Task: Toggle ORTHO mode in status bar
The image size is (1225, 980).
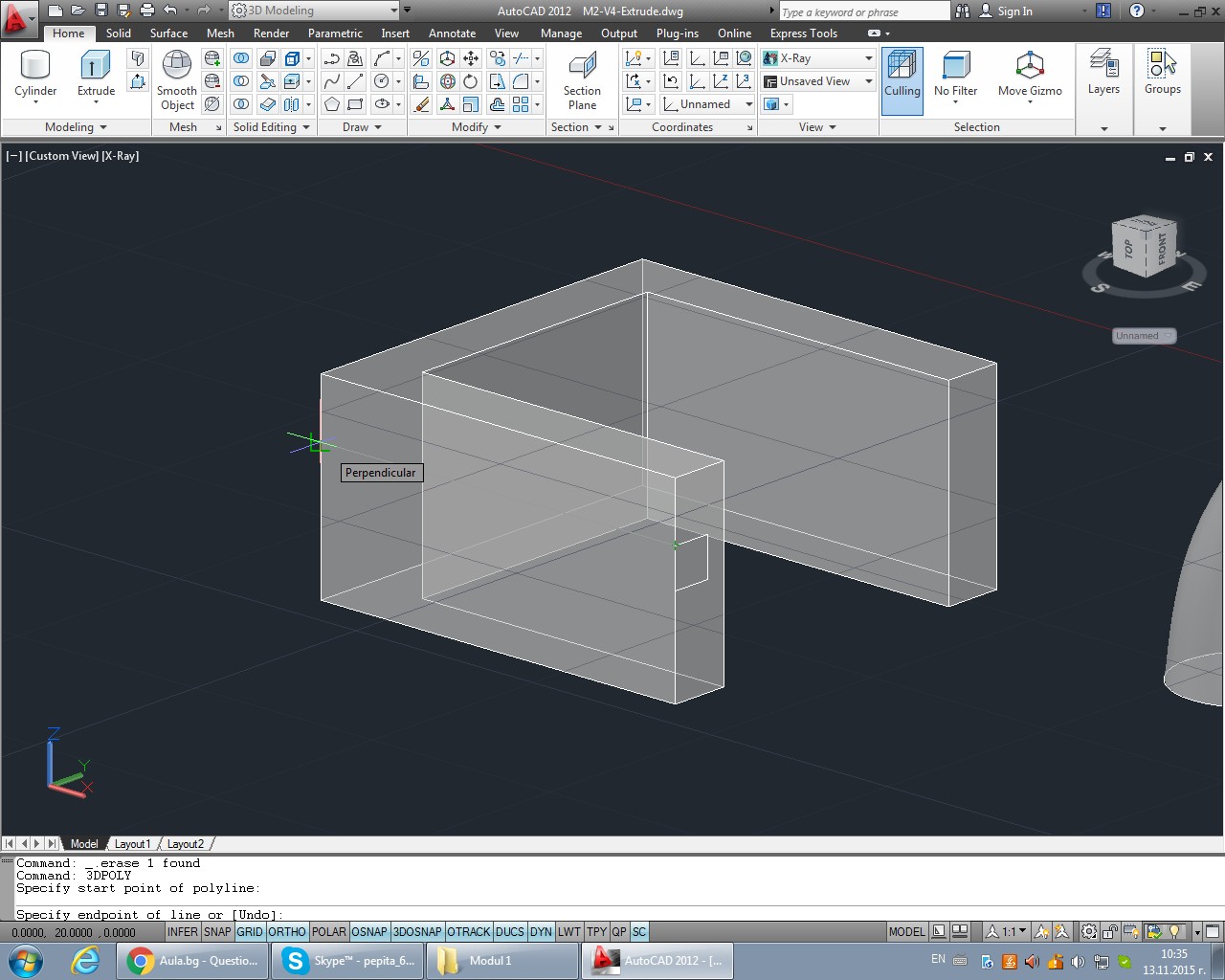Action: click(x=287, y=931)
